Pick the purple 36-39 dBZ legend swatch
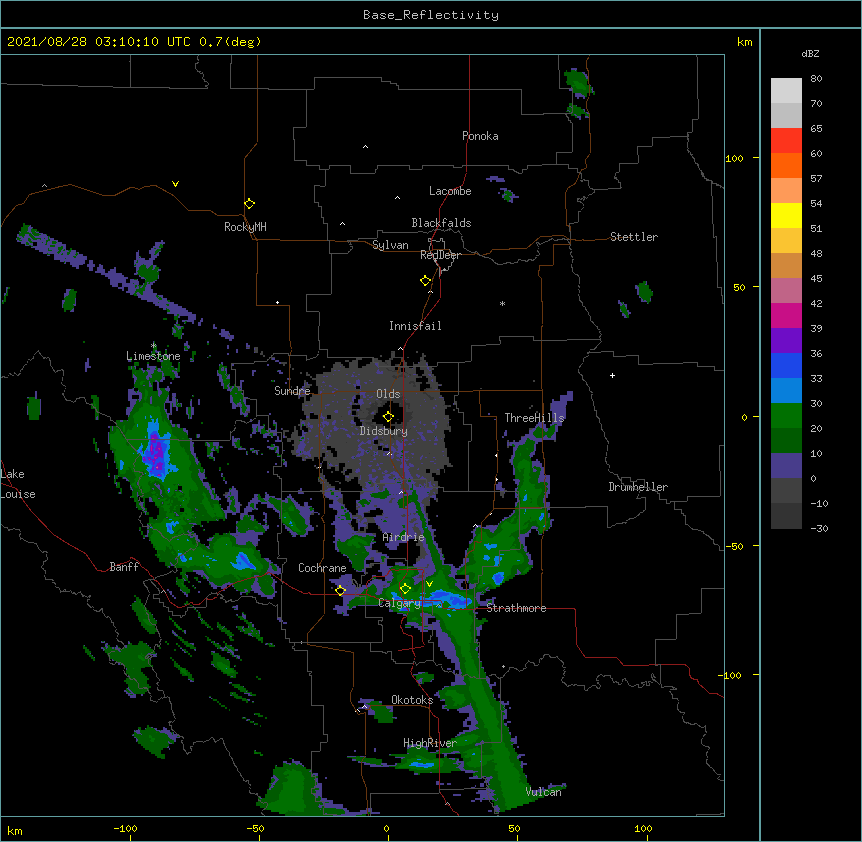Image resolution: width=862 pixels, height=842 pixels. tap(786, 341)
